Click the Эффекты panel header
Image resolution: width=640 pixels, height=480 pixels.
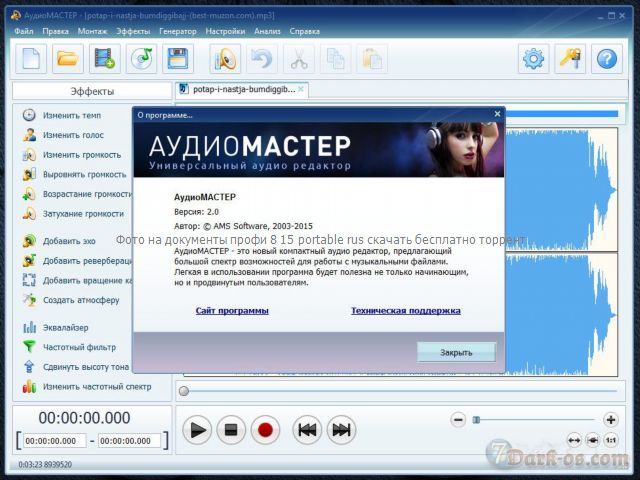coord(92,91)
